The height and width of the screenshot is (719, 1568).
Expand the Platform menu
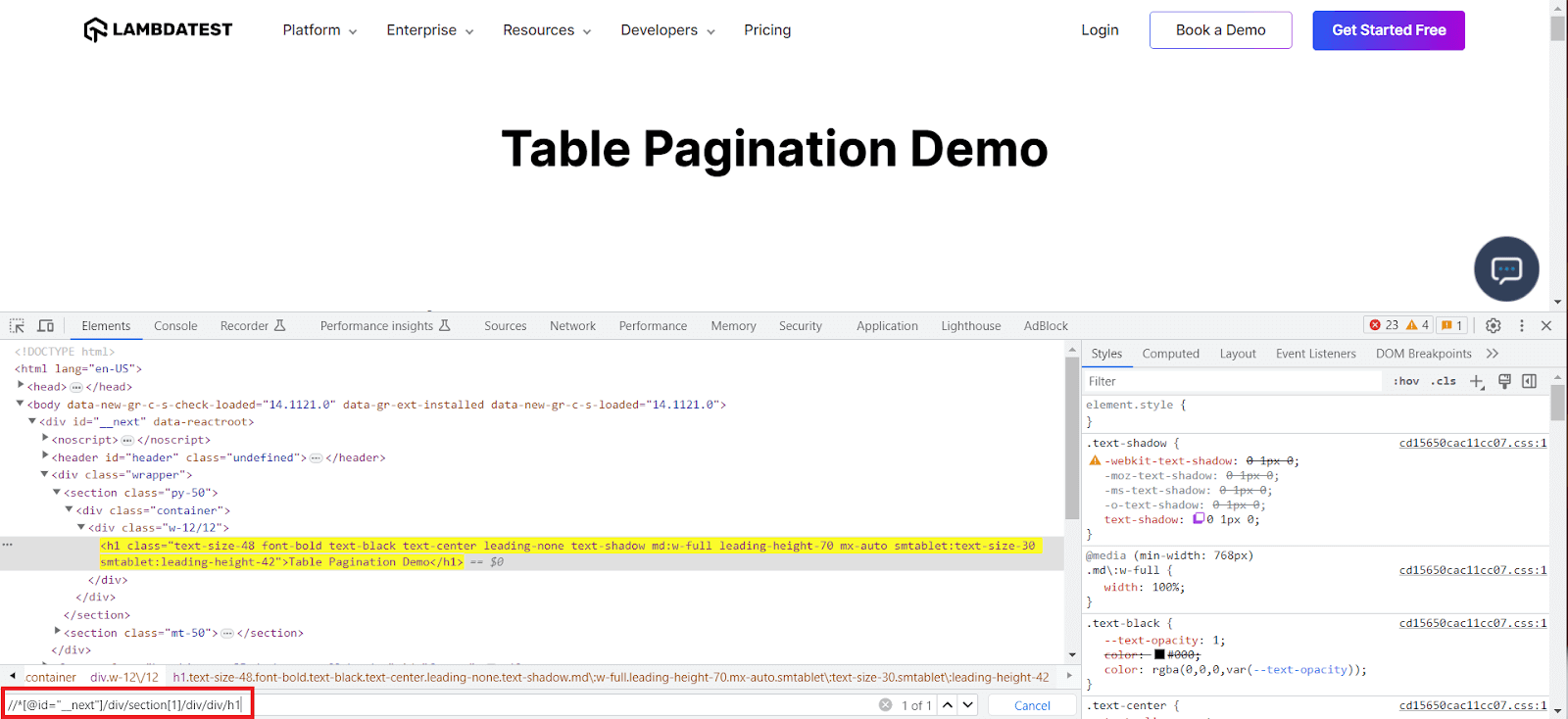(x=319, y=30)
